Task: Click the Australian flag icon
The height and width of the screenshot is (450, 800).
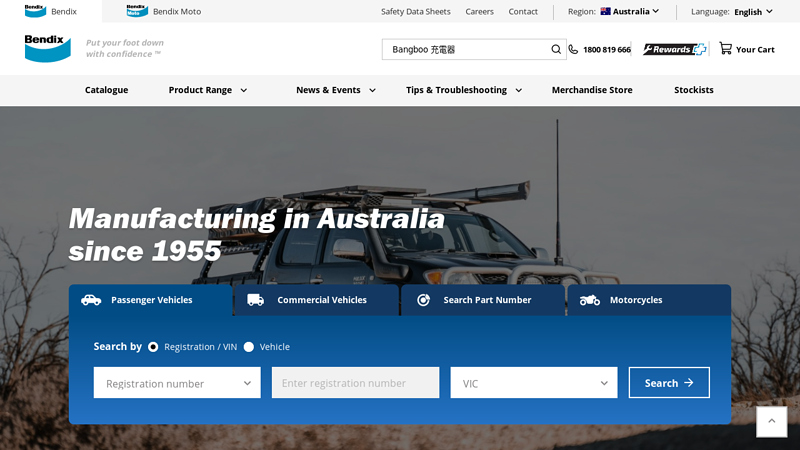Action: pos(605,11)
